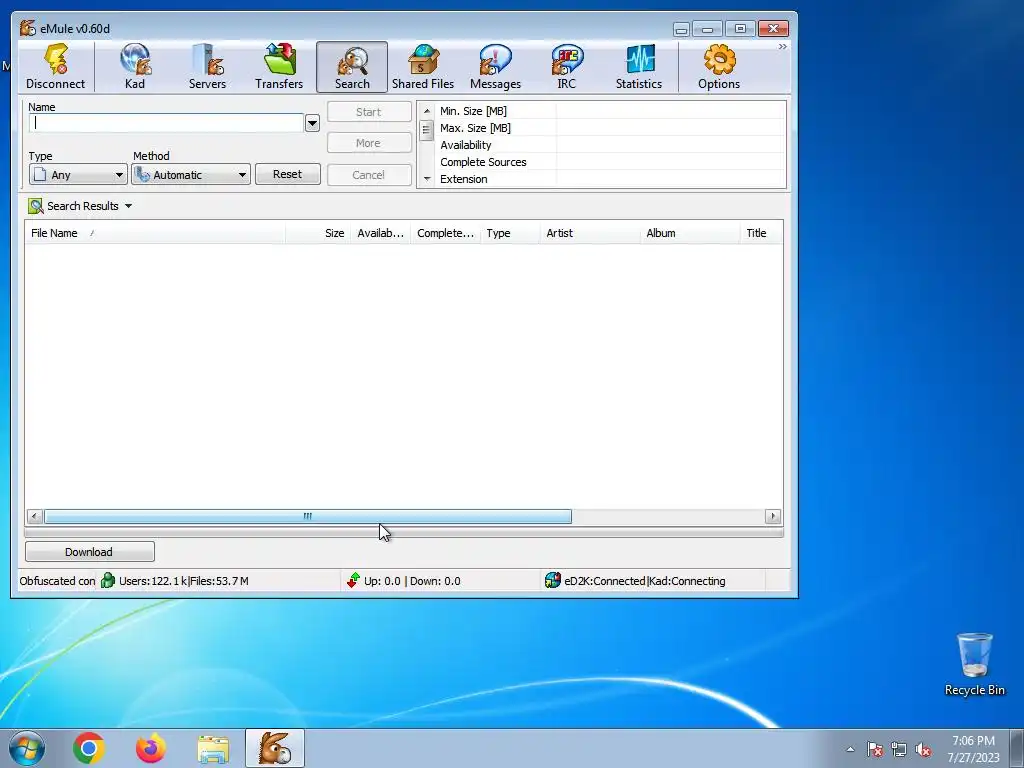This screenshot has height=768, width=1024.
Task: Click the Disconnect toolbar icon
Action: point(56,67)
